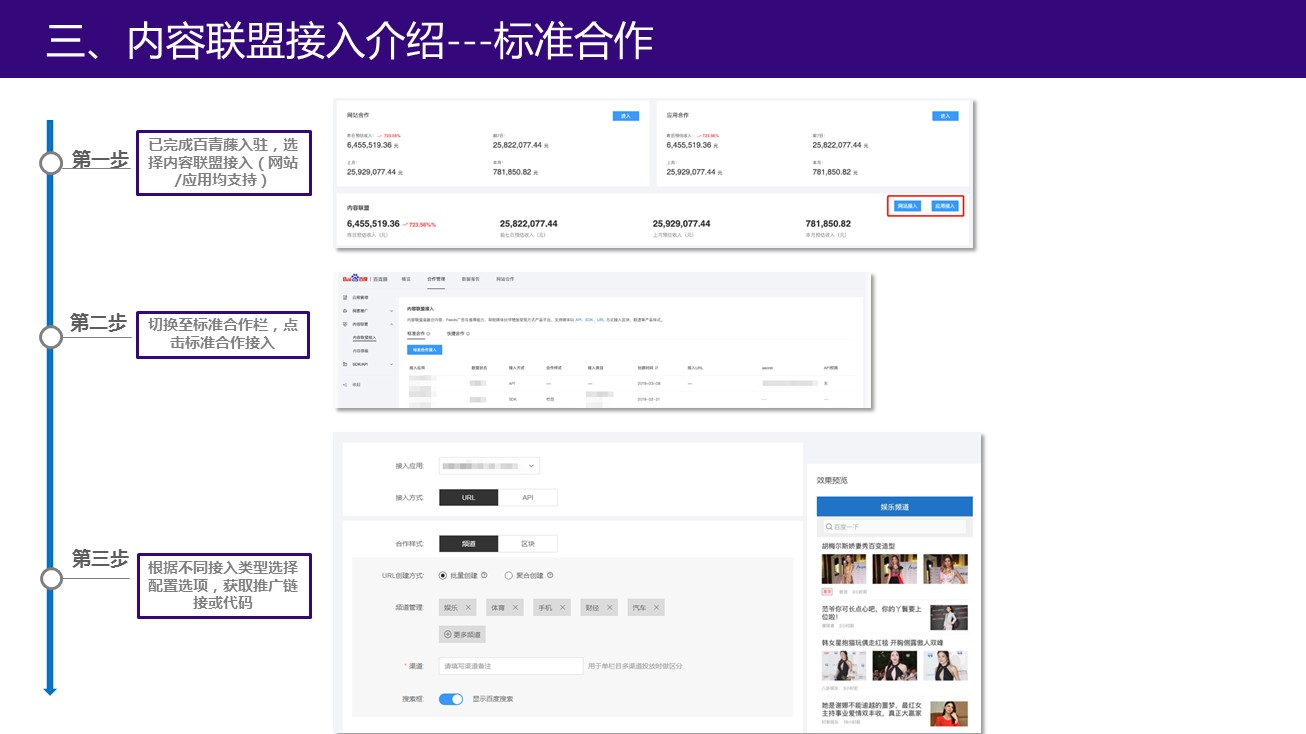Open 网站合作 top navigation tab
Image resolution: width=1306 pixels, height=734 pixels.
pyautogui.click(x=505, y=278)
